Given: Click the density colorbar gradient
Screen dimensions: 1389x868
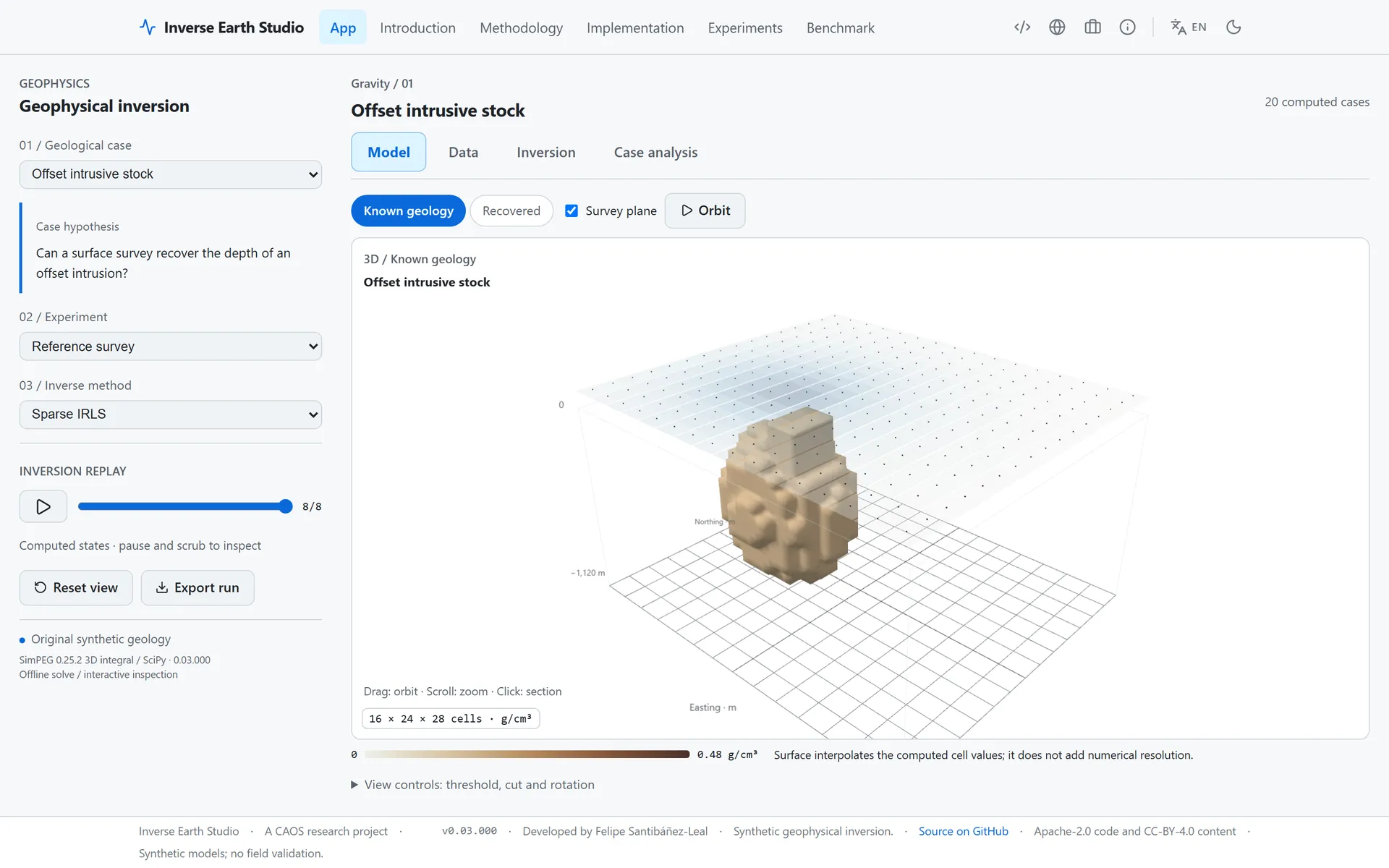Looking at the screenshot, I should tap(527, 754).
